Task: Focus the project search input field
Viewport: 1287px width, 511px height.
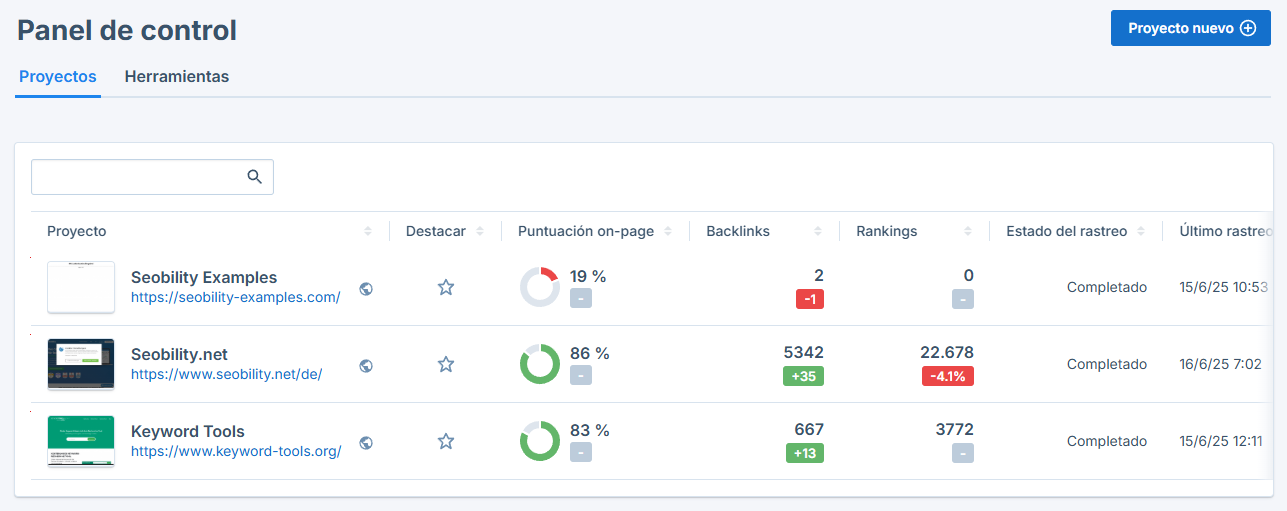Action: pos(152,177)
